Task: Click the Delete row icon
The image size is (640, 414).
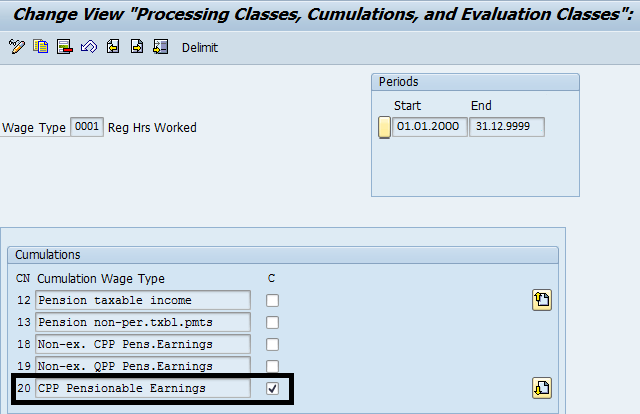Action: point(65,47)
